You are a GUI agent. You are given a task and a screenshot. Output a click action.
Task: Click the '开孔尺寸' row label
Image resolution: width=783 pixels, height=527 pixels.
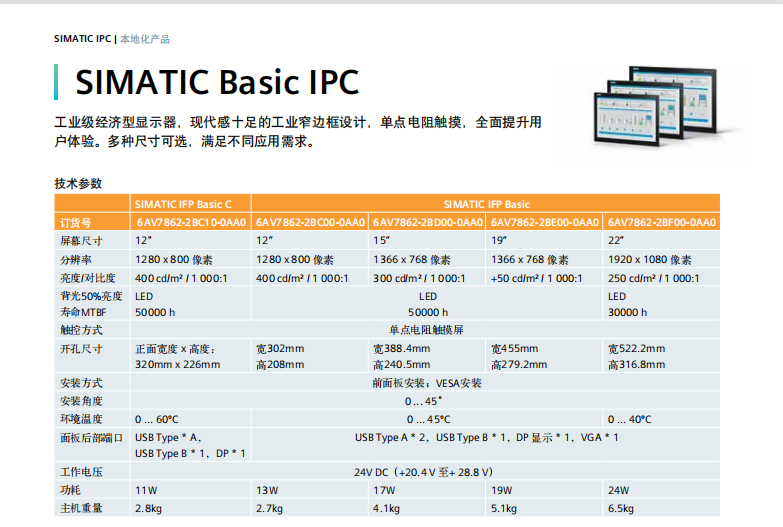81,349
